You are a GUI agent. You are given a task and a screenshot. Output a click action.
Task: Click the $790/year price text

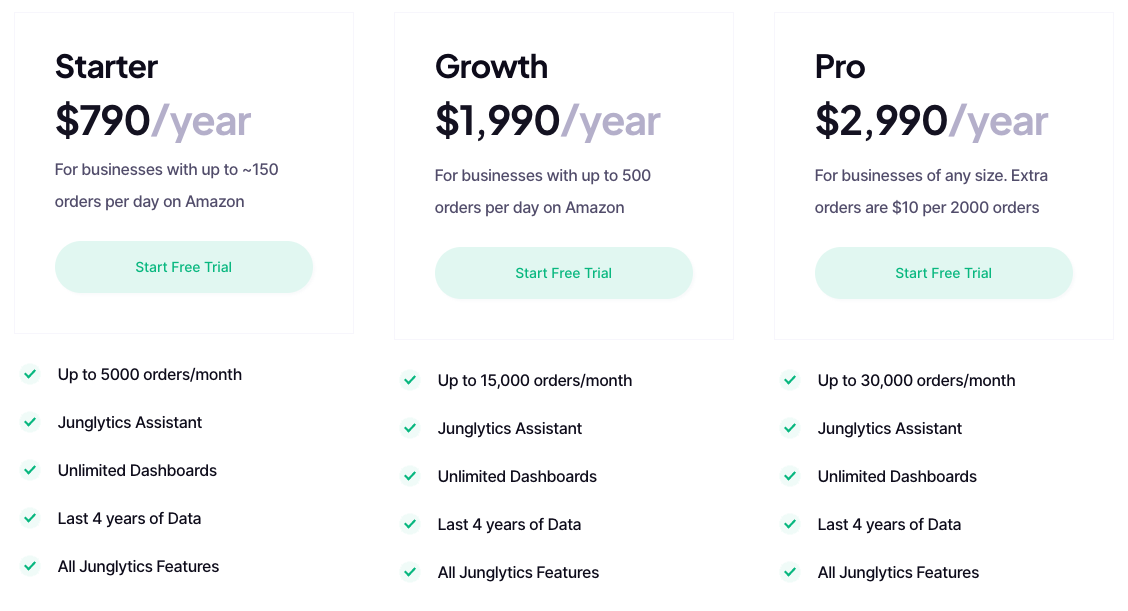click(x=153, y=121)
